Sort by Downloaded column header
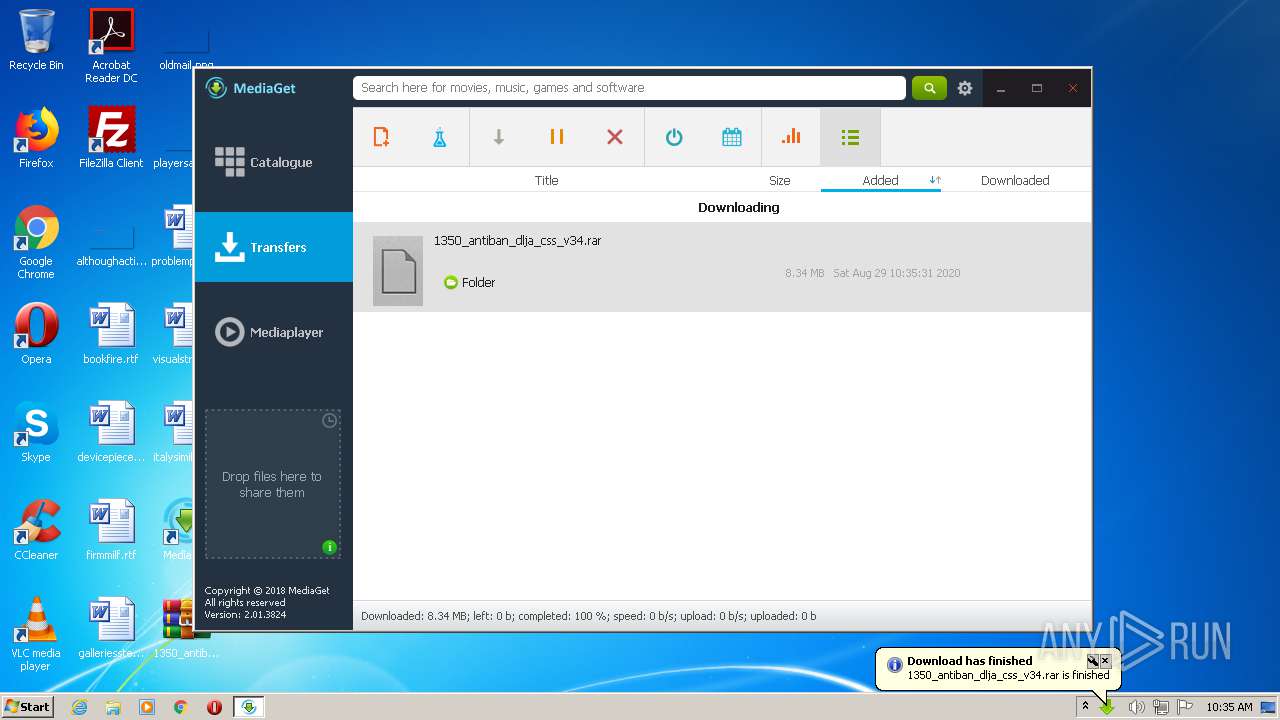This screenshot has height=720, width=1280. [x=1015, y=181]
